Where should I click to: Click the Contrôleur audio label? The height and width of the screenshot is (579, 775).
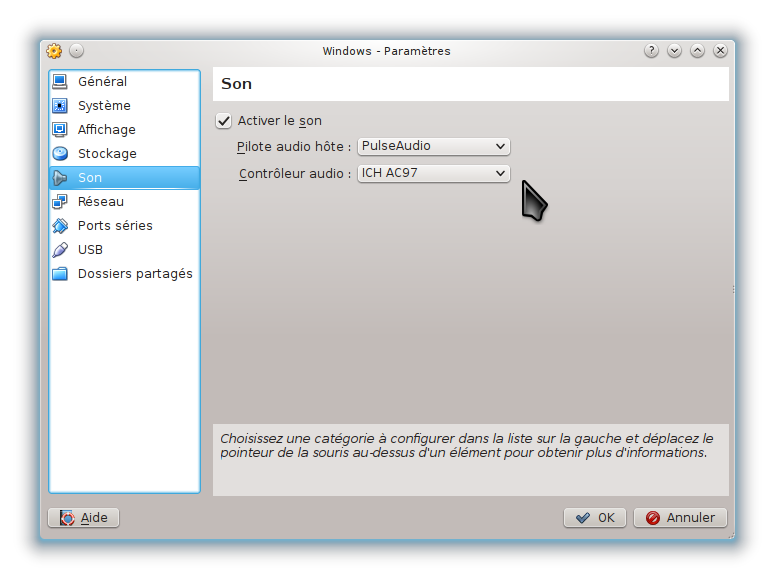coord(295,174)
